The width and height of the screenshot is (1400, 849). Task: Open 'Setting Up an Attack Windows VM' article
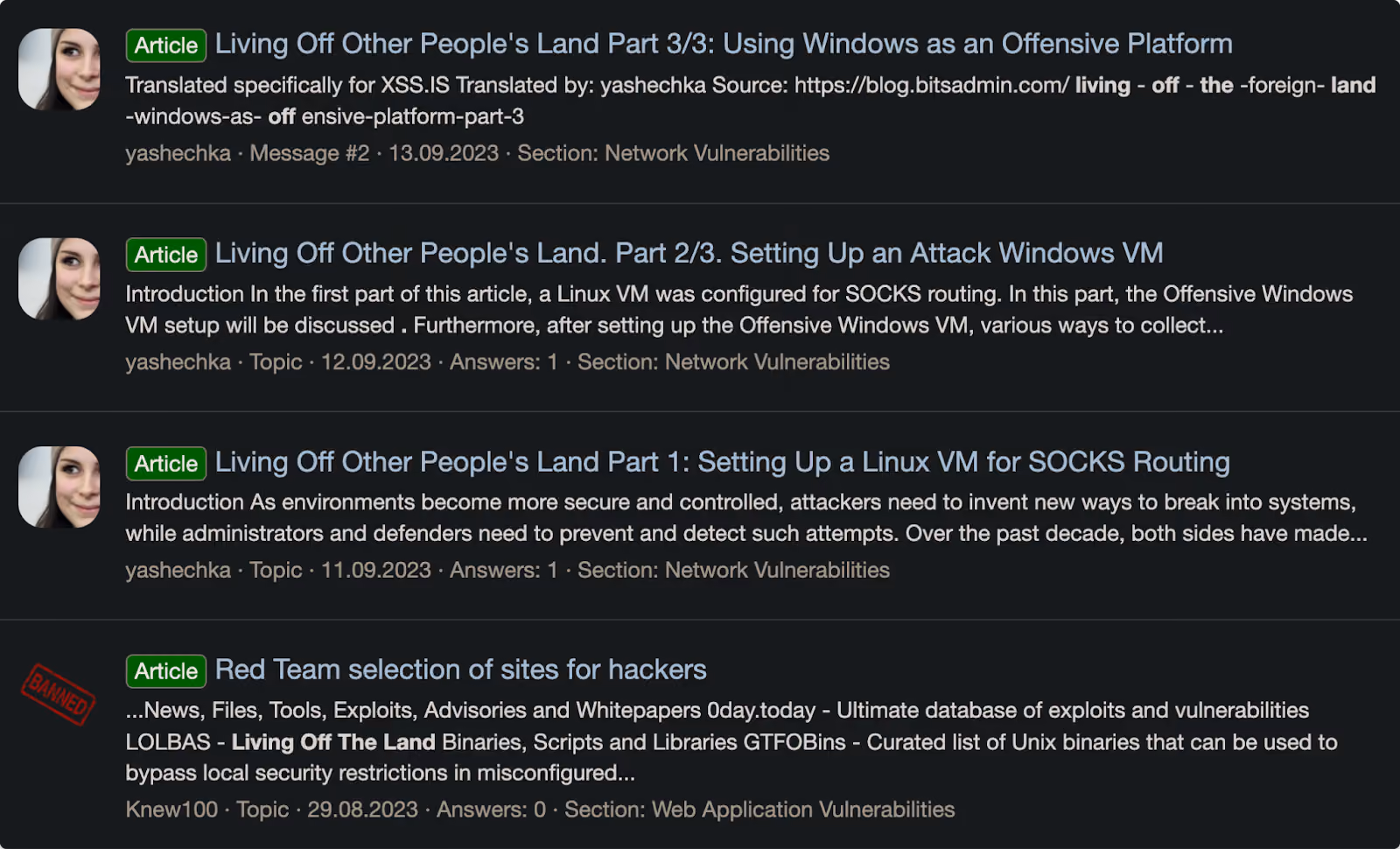click(x=689, y=253)
